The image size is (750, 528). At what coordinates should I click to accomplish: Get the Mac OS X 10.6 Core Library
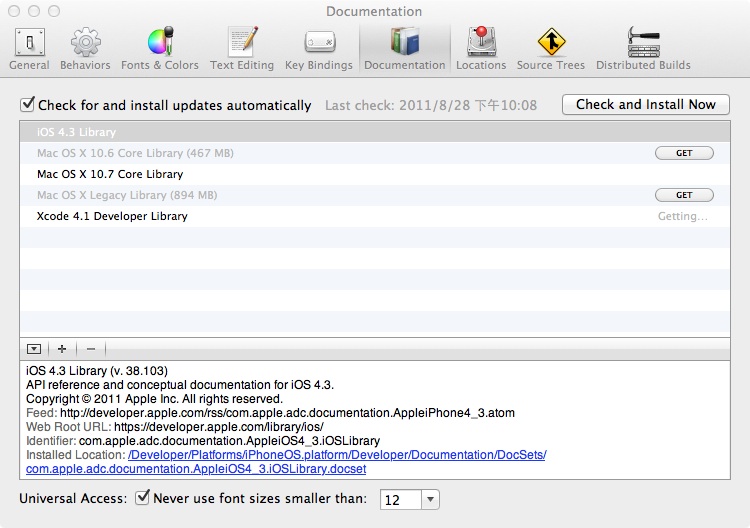point(684,153)
